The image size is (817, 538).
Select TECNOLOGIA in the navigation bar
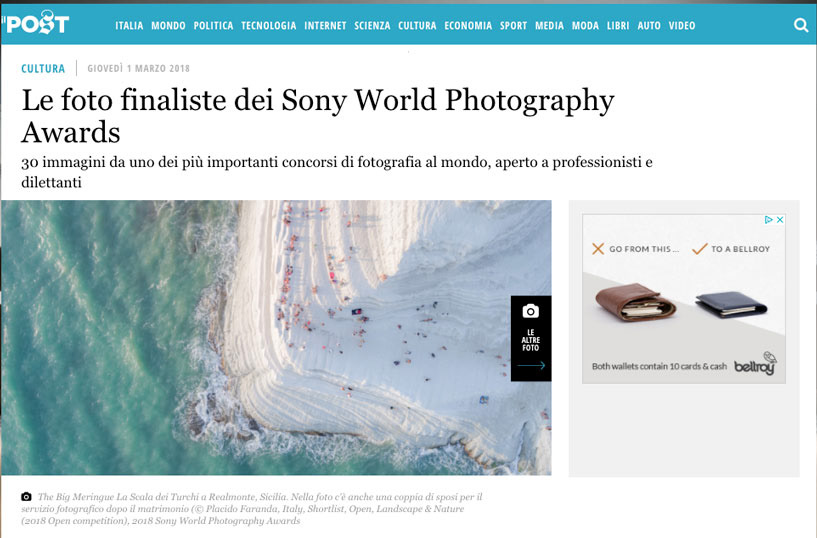(268, 26)
